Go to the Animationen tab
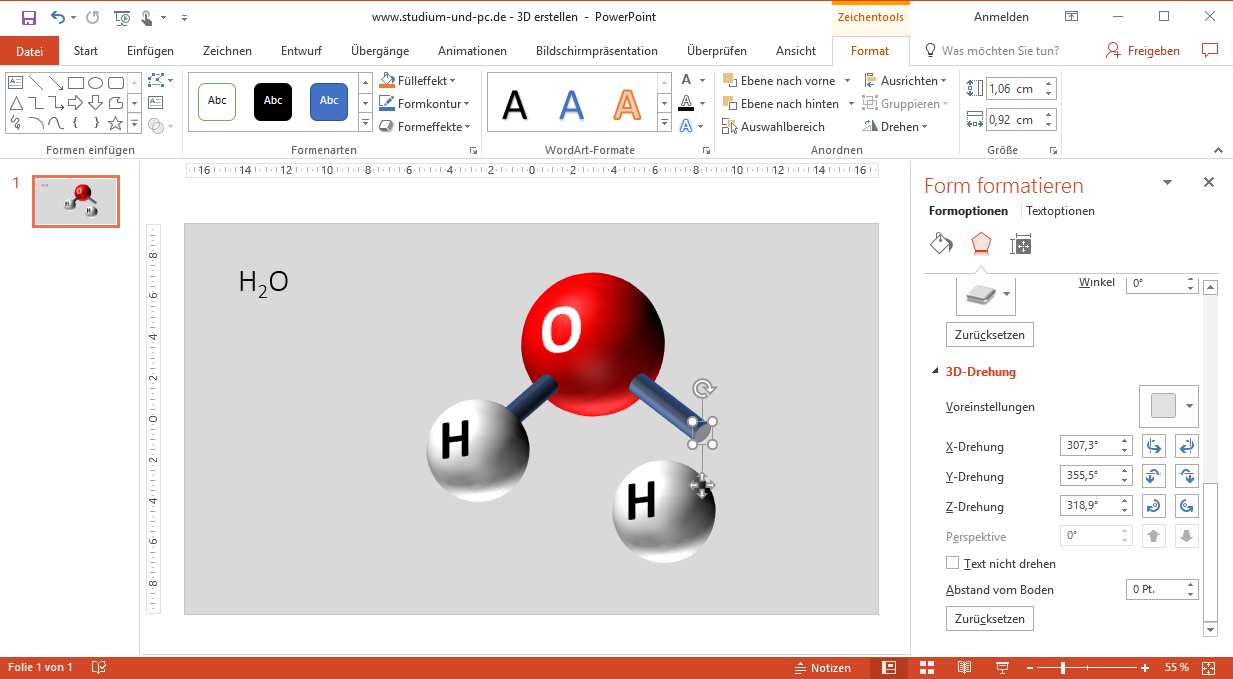Screen dimensions: 1233x679 (472, 51)
